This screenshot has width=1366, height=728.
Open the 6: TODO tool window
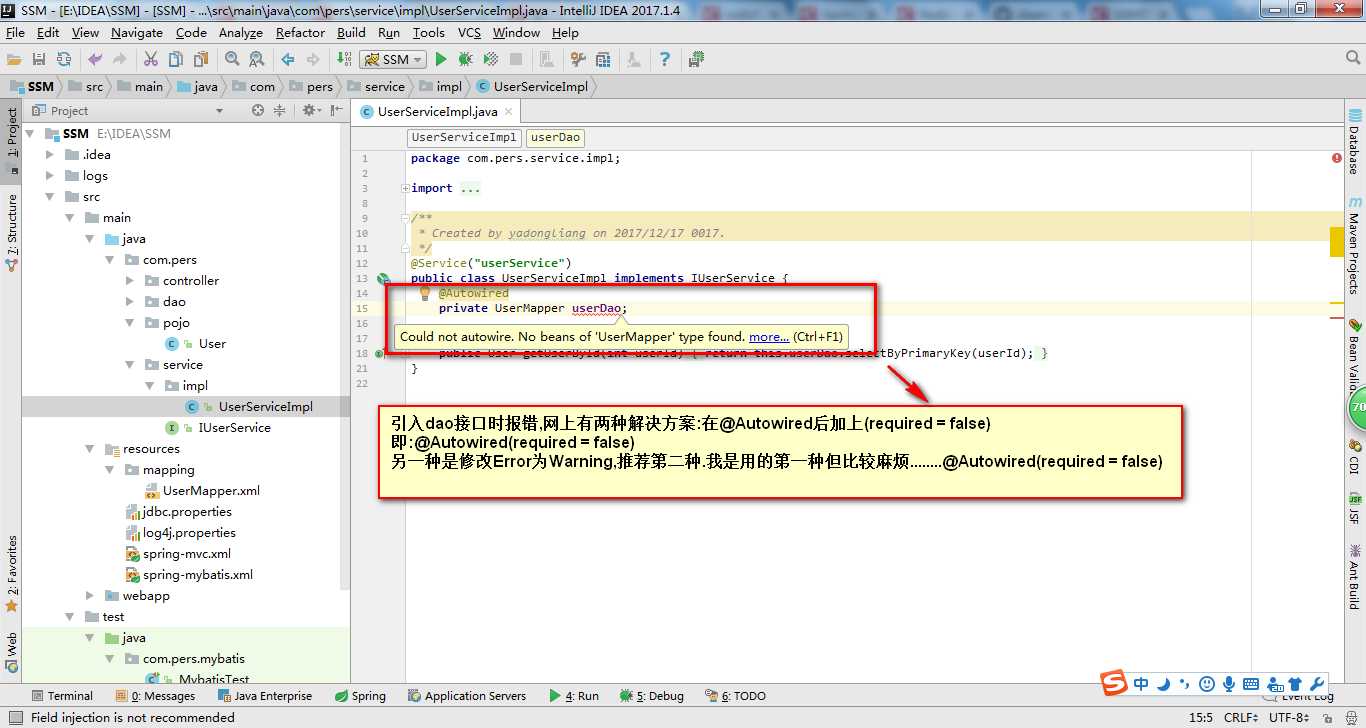[x=735, y=696]
